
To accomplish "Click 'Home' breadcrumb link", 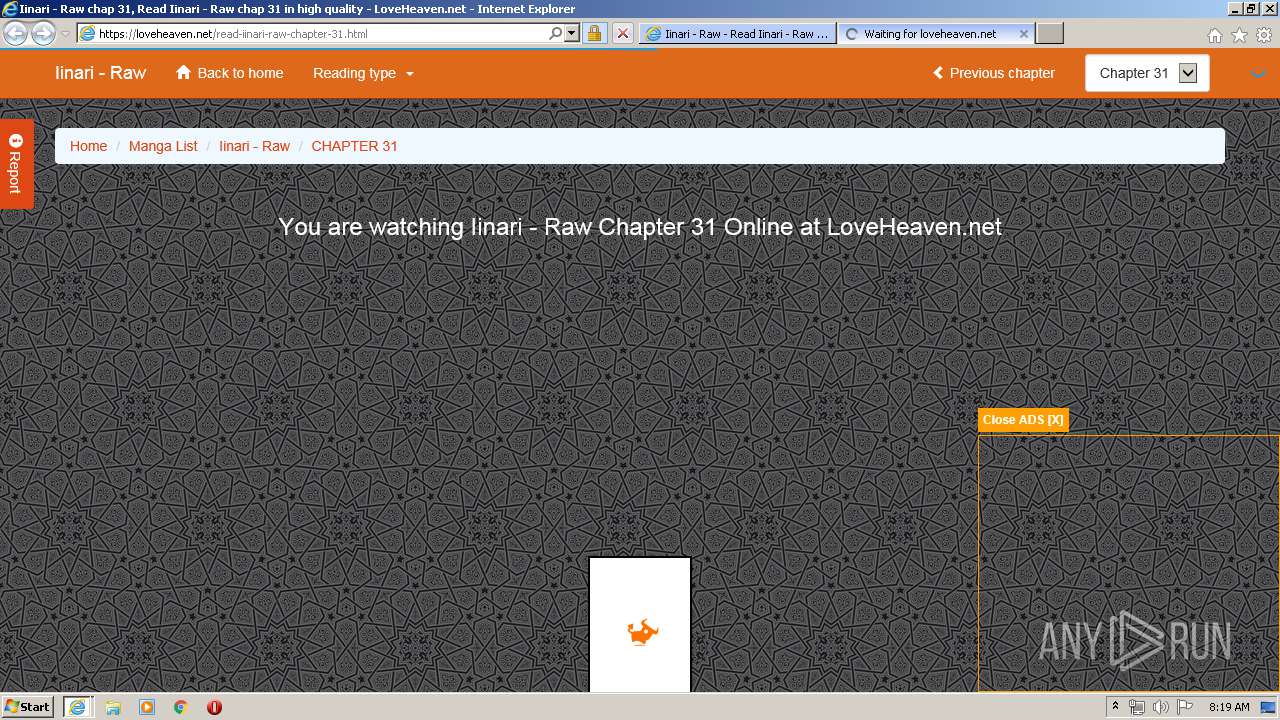I will (x=88, y=146).
